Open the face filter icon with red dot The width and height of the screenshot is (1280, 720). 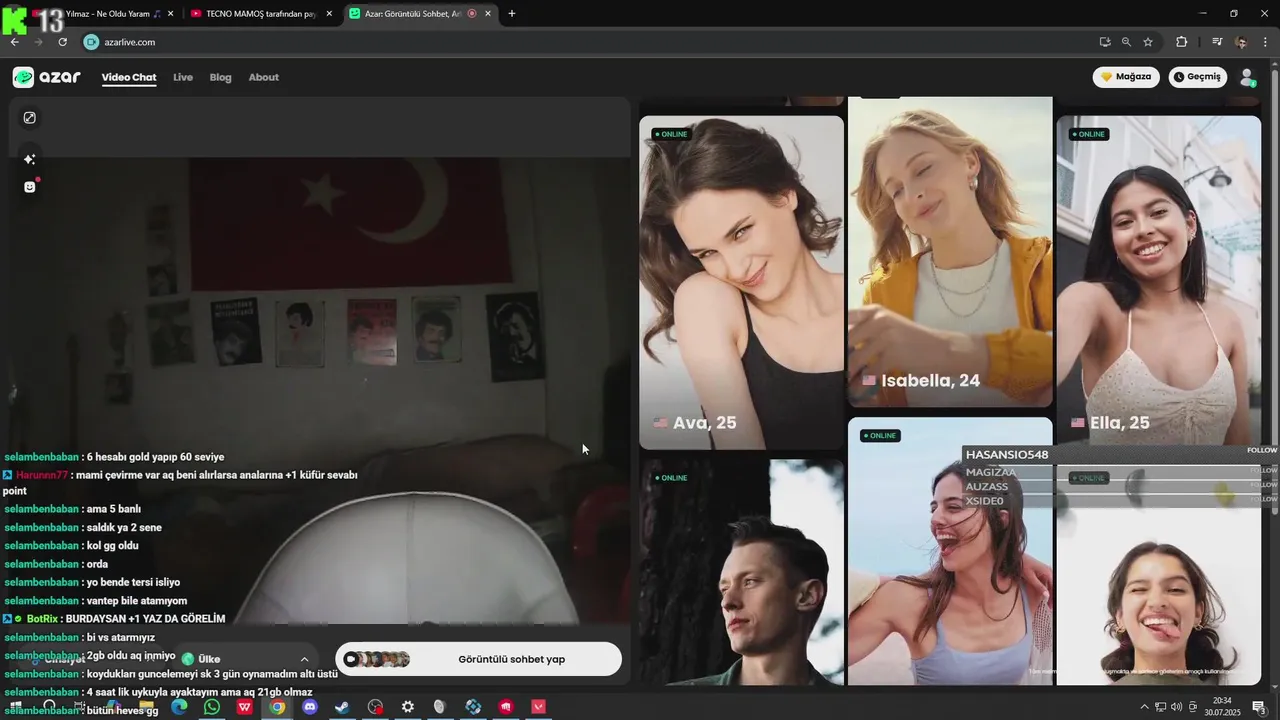coord(30,186)
